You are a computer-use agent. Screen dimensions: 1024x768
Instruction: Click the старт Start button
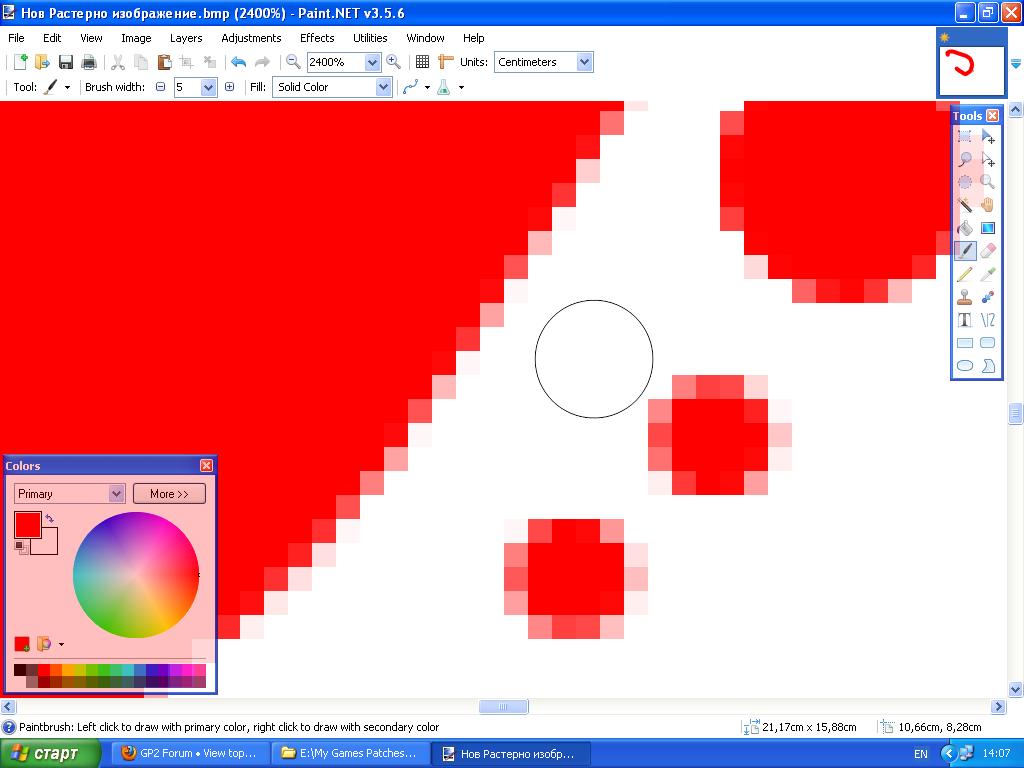click(51, 753)
